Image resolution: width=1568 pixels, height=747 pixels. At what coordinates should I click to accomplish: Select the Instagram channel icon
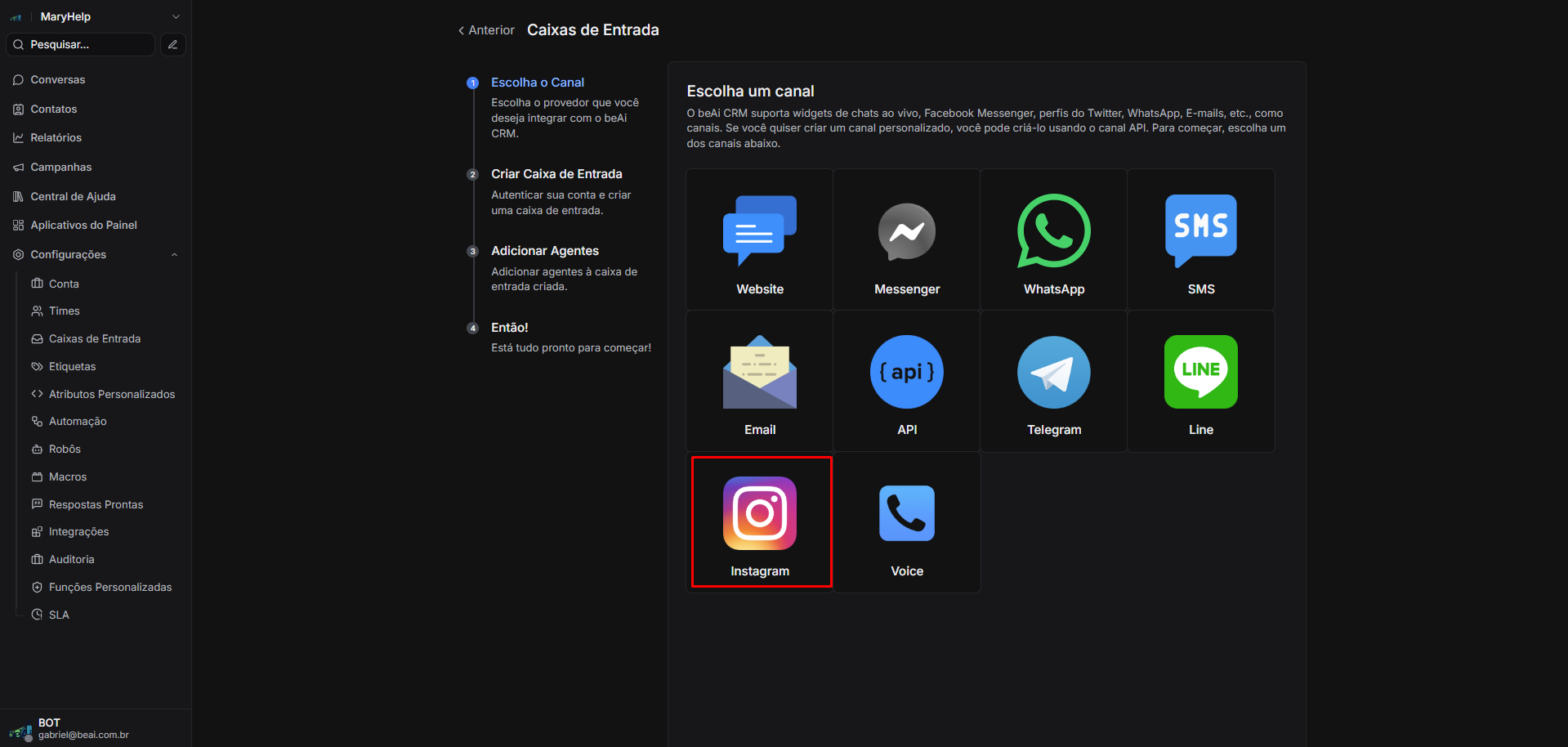pos(759,513)
